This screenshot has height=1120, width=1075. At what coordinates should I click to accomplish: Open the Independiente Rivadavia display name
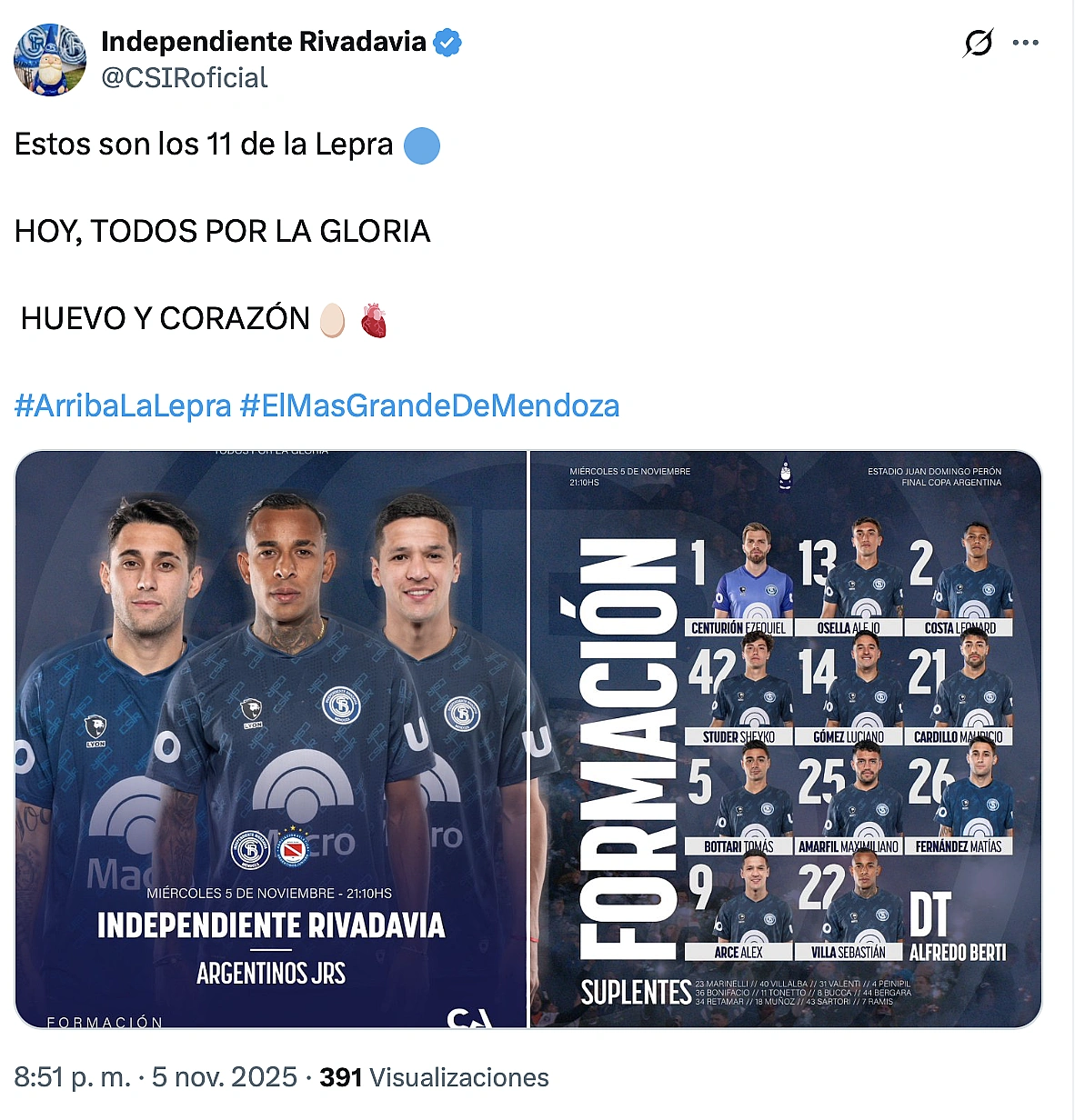[264, 42]
